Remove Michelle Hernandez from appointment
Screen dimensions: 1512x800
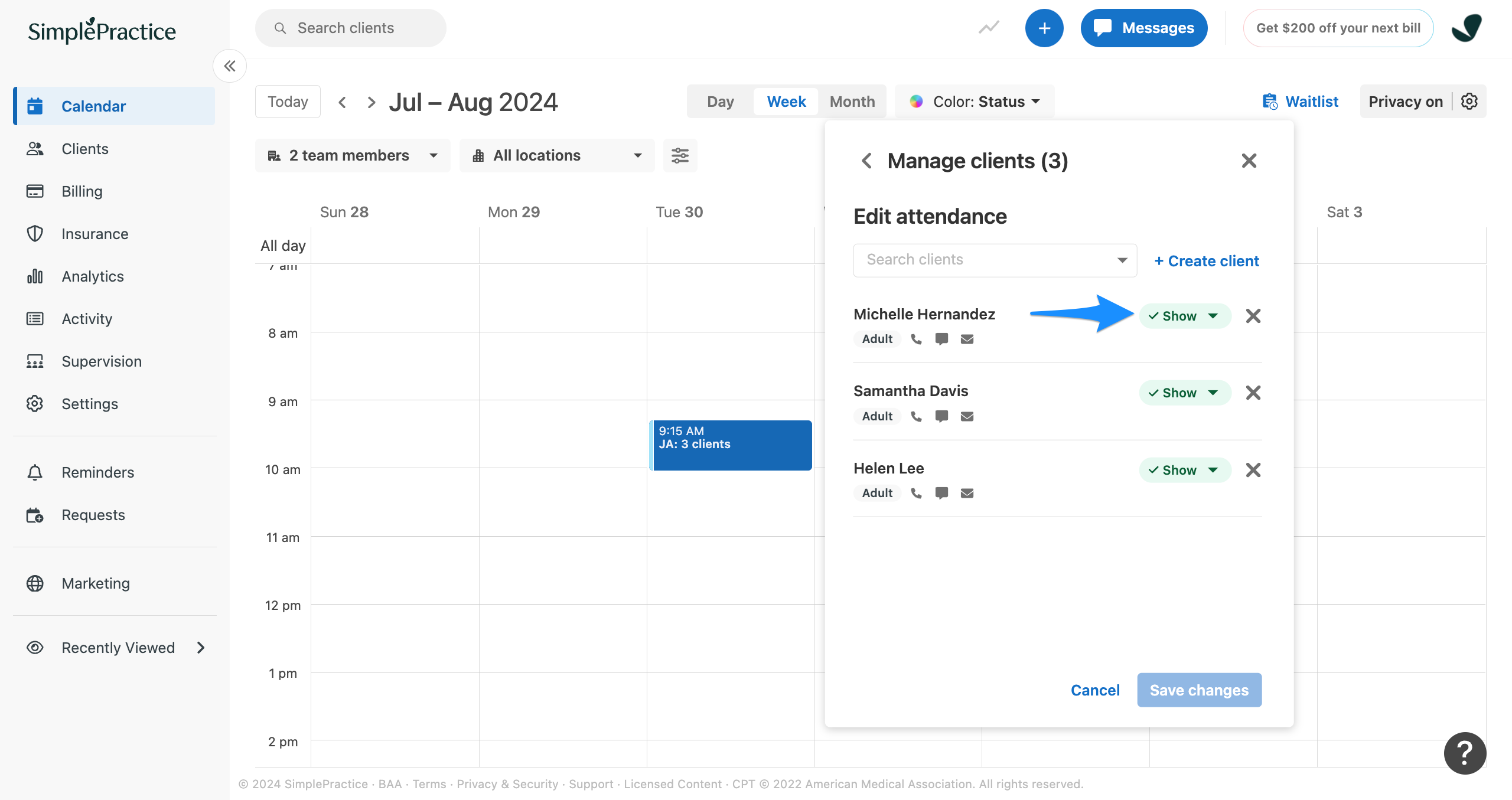click(1253, 316)
